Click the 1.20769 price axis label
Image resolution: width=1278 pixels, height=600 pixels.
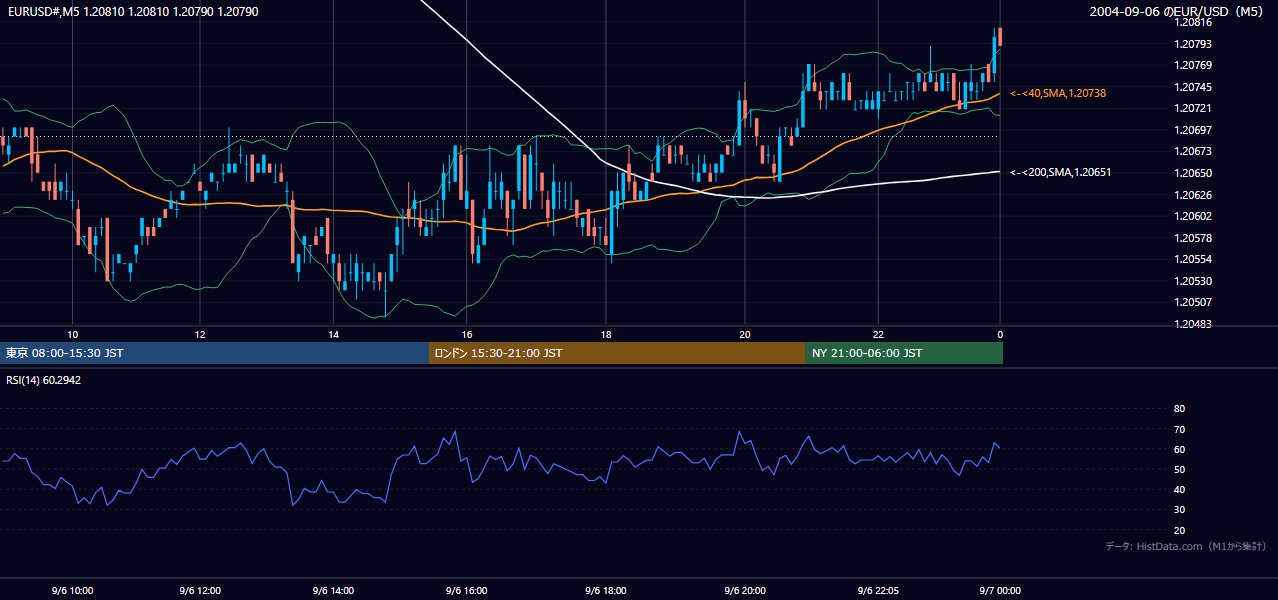pos(1192,66)
